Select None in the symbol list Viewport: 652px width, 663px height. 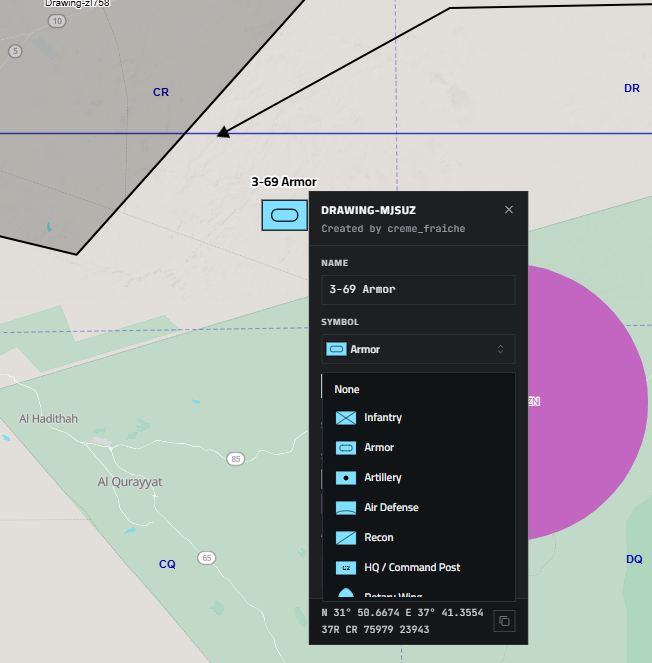419,389
